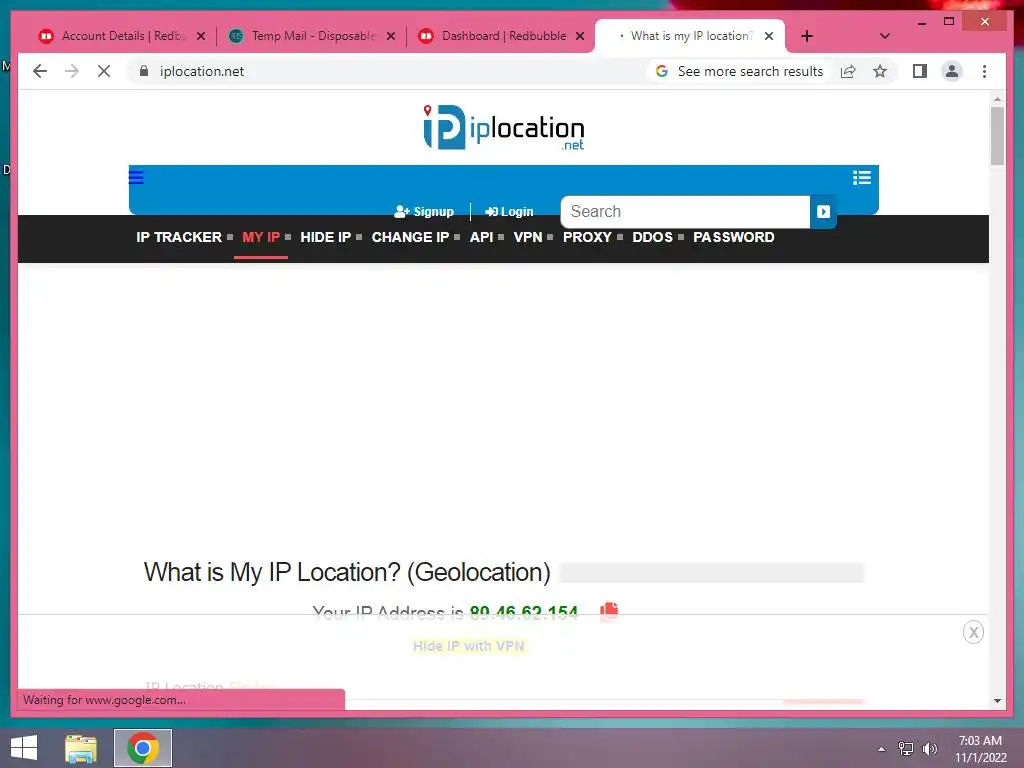Viewport: 1024px width, 768px height.
Task: Expand the tab search dropdown
Action: click(884, 36)
